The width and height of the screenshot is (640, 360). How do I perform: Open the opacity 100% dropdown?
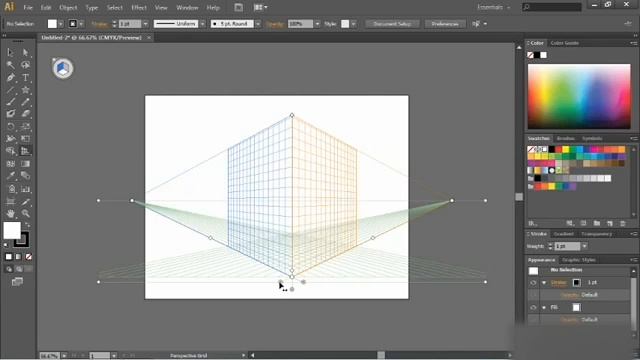point(317,24)
